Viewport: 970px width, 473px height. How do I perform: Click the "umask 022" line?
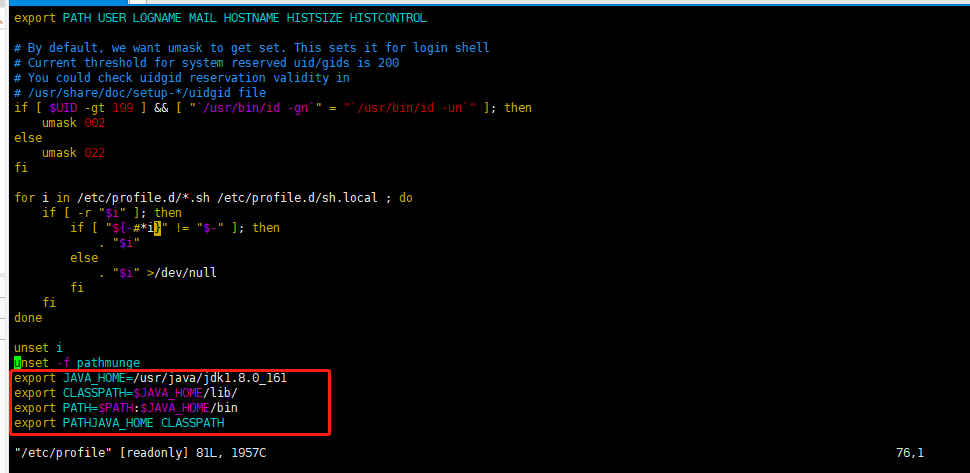tap(74, 153)
